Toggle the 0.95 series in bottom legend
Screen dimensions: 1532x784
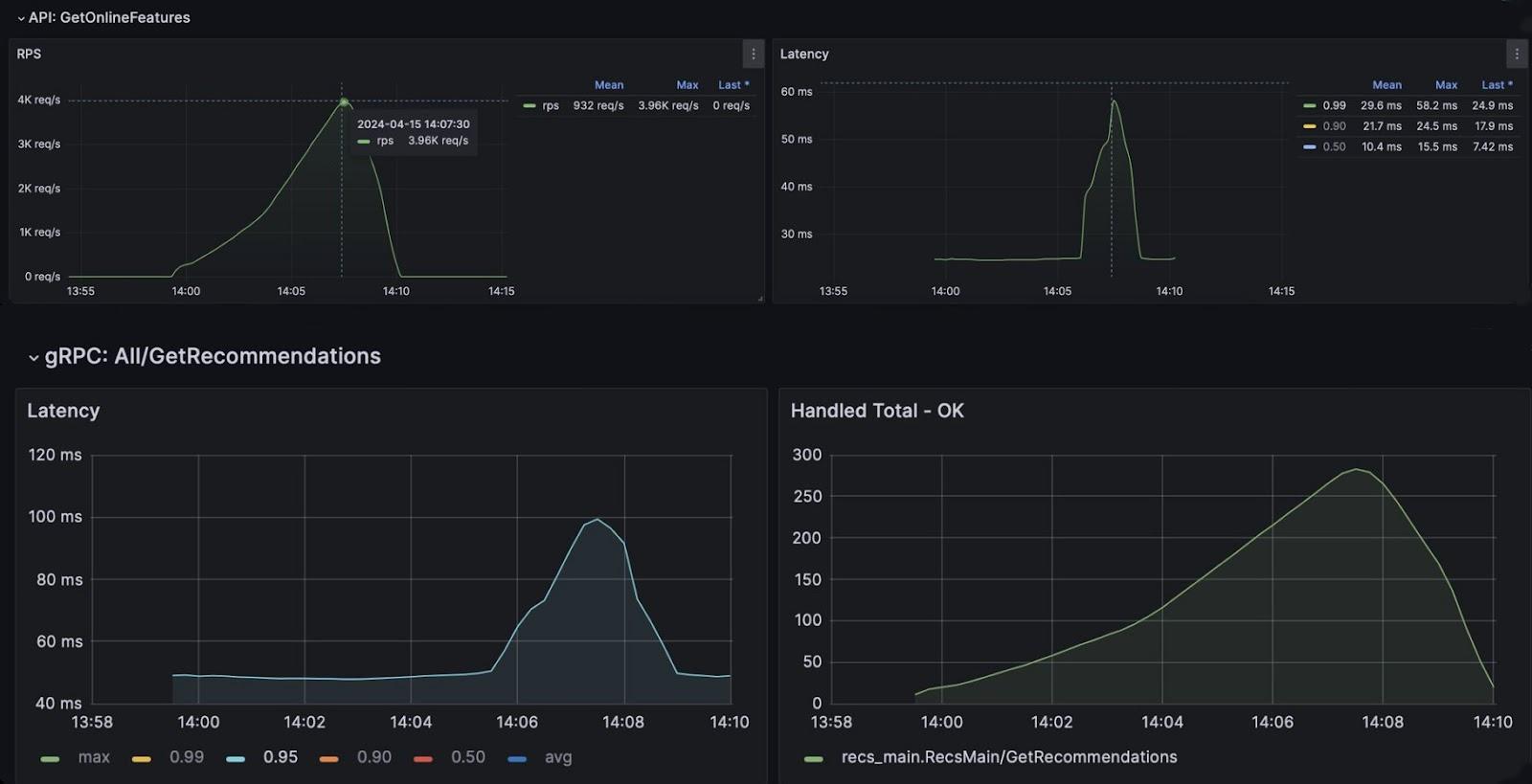pyautogui.click(x=280, y=757)
